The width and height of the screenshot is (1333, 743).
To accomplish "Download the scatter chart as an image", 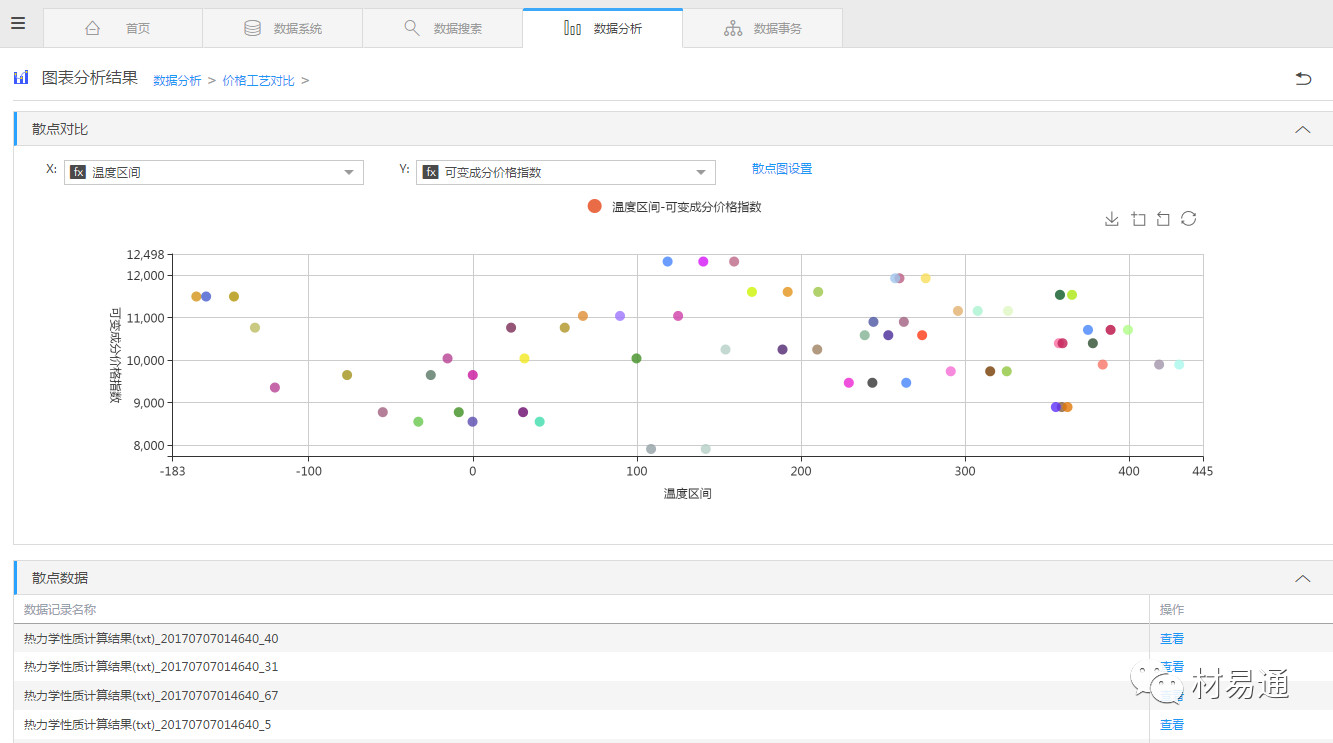I will pyautogui.click(x=1111, y=219).
